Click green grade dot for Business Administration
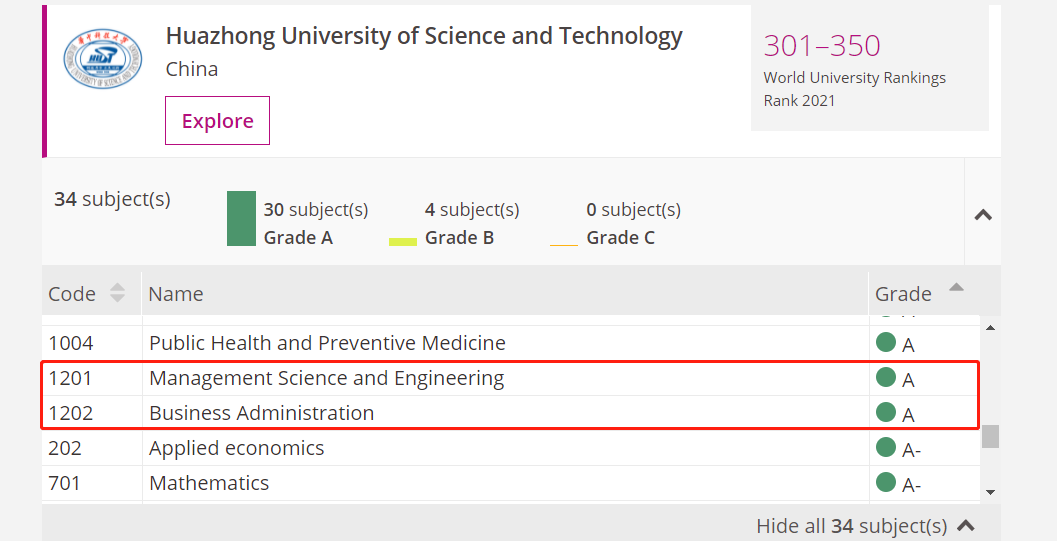This screenshot has width=1057, height=541. [x=886, y=412]
